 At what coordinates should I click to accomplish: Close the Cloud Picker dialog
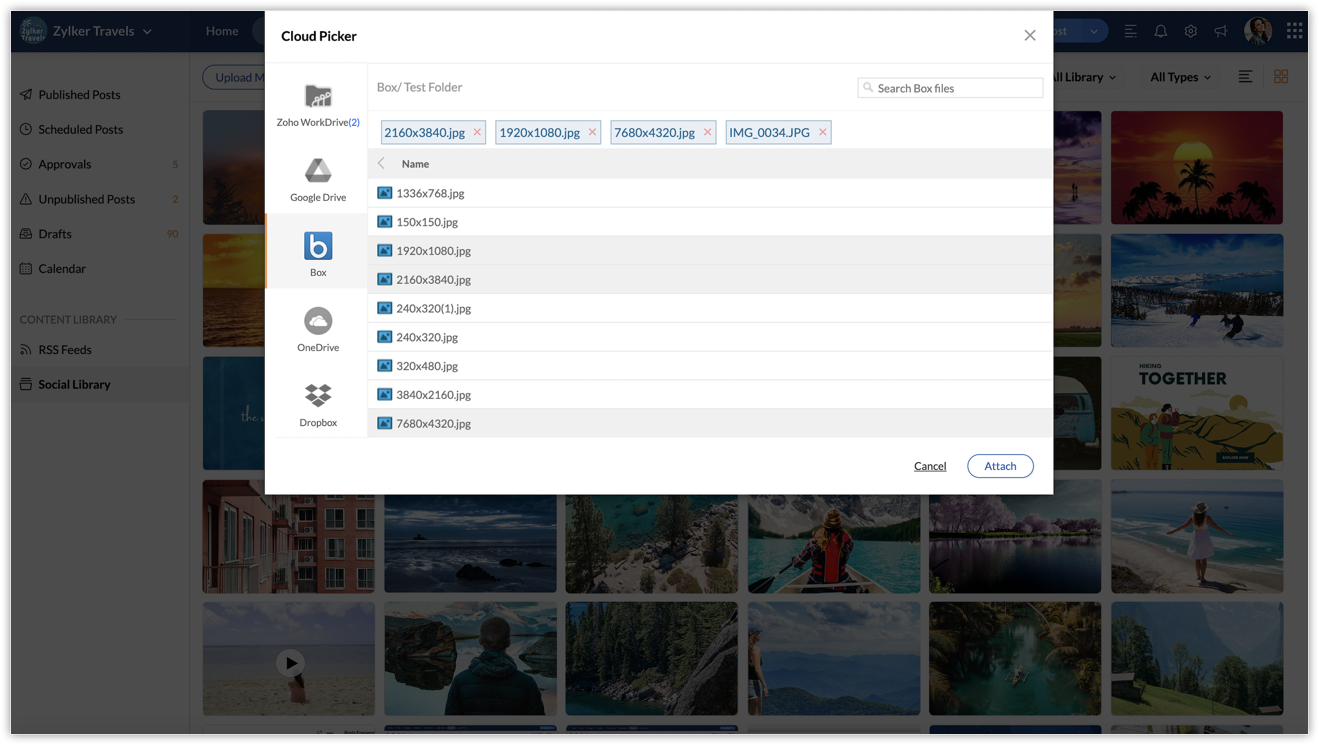click(1029, 36)
